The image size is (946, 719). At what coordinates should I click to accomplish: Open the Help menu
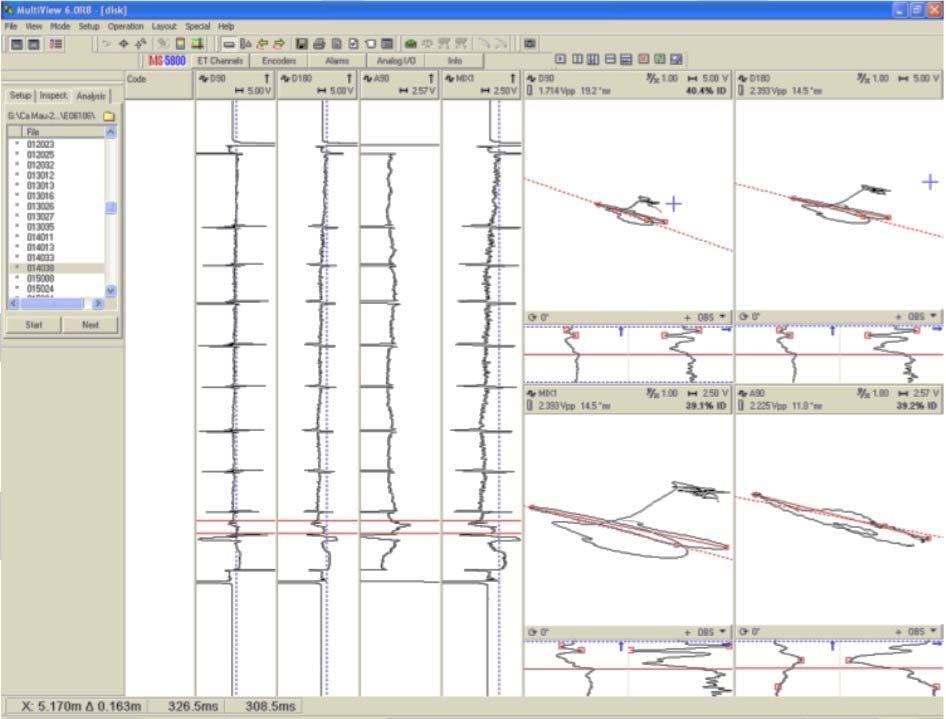click(226, 27)
